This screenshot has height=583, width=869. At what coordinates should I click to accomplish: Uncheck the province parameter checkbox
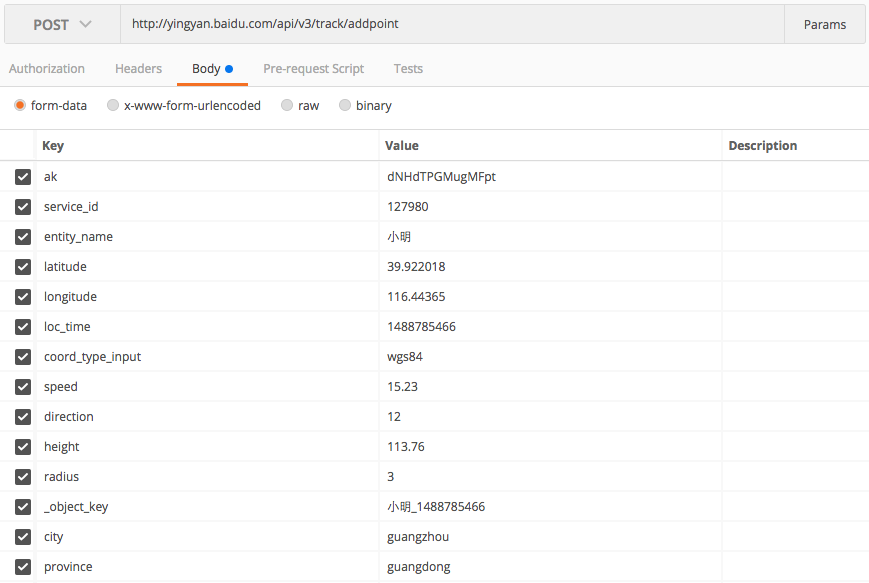(23, 567)
